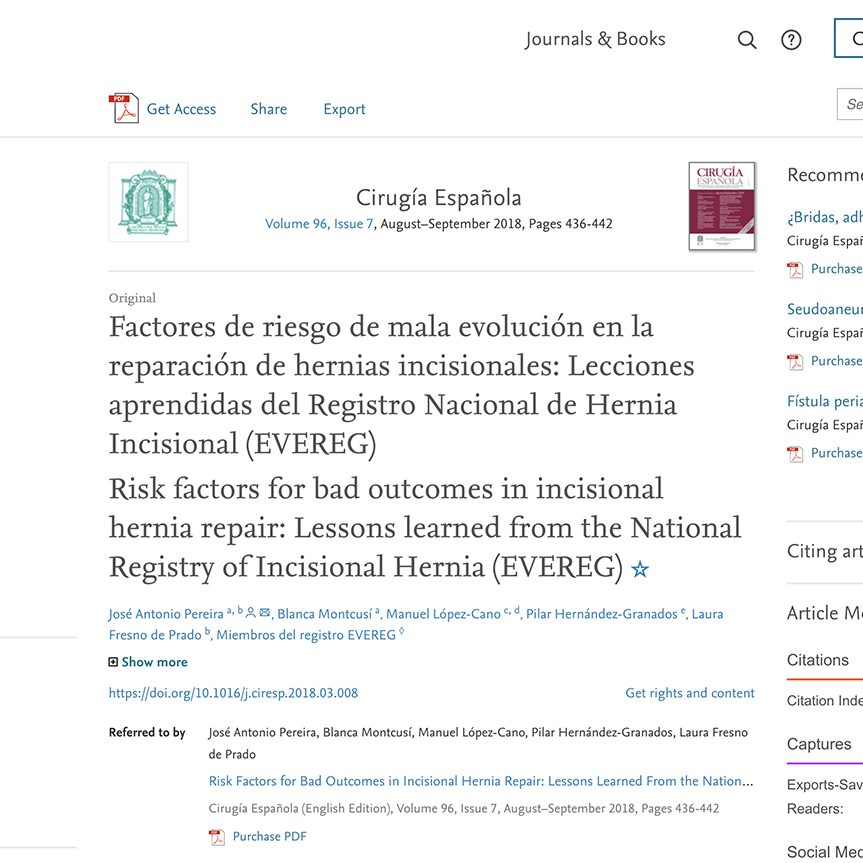This screenshot has height=863, width=863.
Task: Click the 'Referred to by' label
Action: tap(147, 733)
